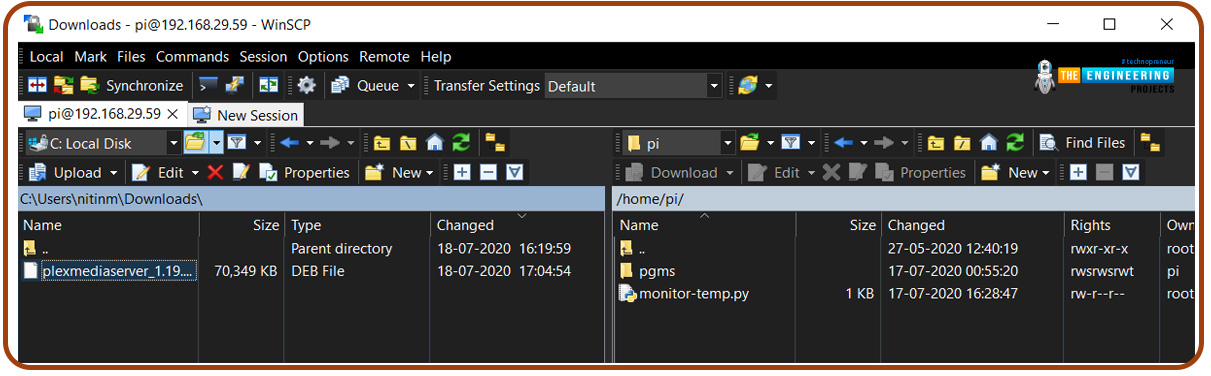Click the select files plus icon in local panel
1211x376 pixels.
462,172
